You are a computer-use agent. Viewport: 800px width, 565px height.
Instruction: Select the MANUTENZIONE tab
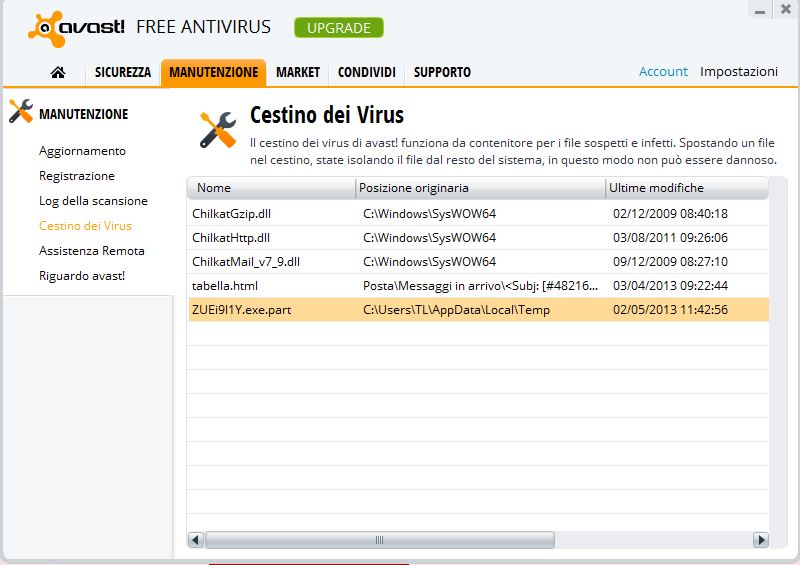214,72
